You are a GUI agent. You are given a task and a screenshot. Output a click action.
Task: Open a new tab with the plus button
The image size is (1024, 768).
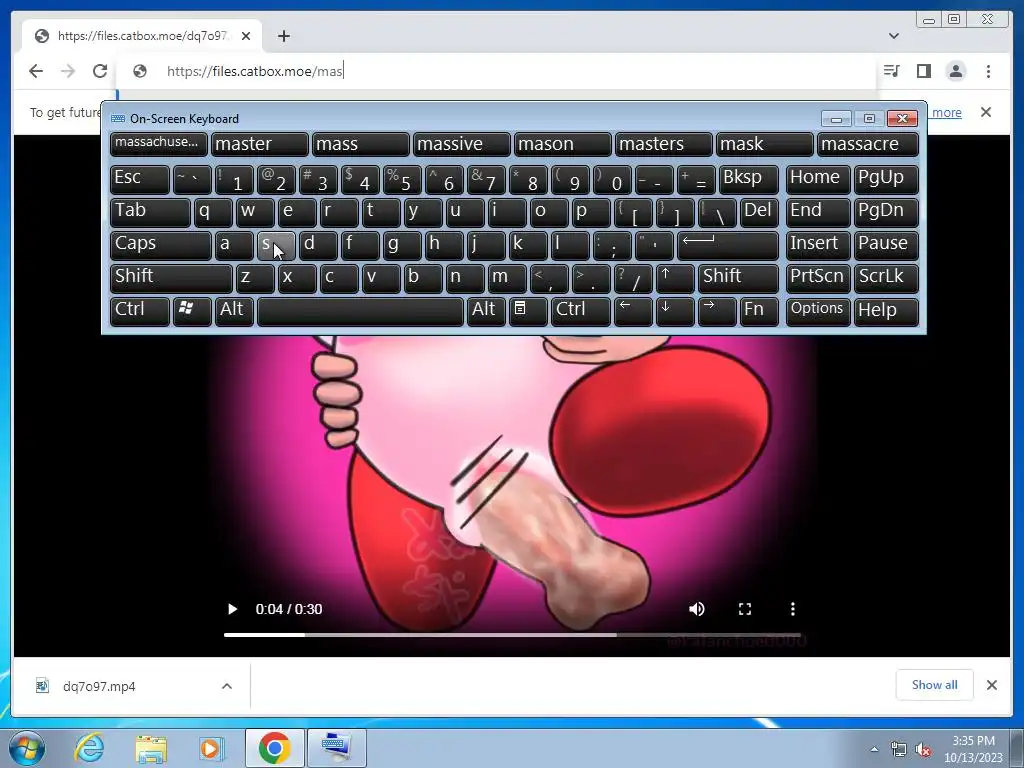click(283, 36)
